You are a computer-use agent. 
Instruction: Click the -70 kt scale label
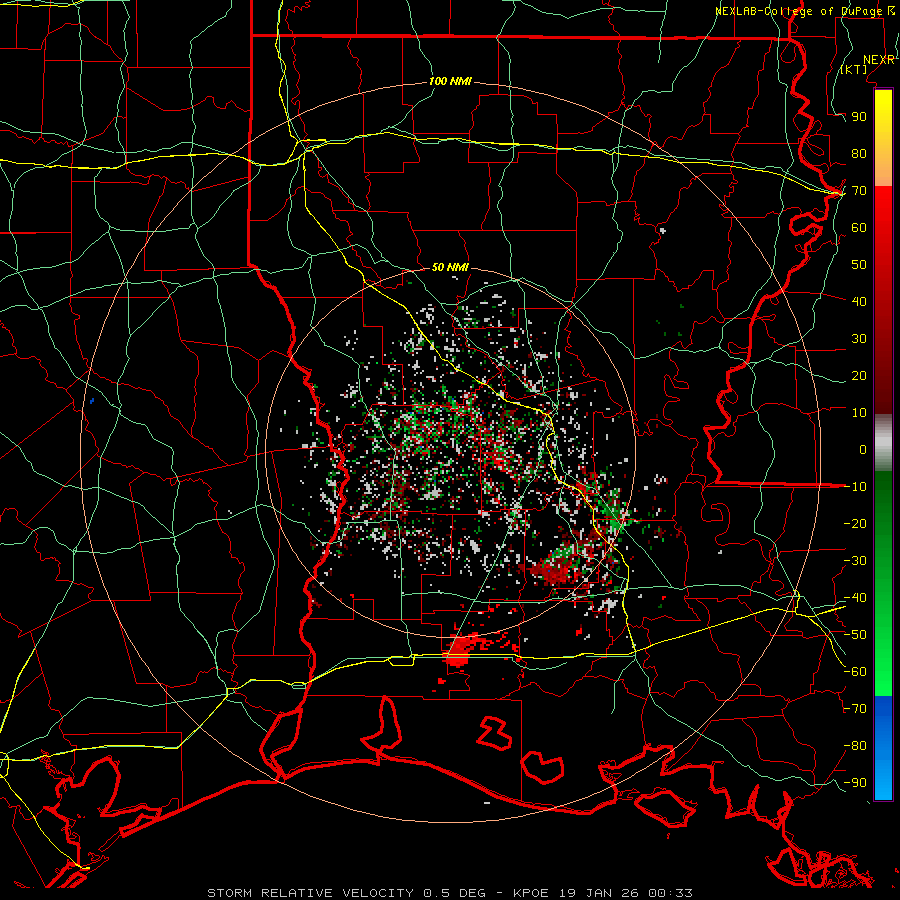click(x=855, y=709)
